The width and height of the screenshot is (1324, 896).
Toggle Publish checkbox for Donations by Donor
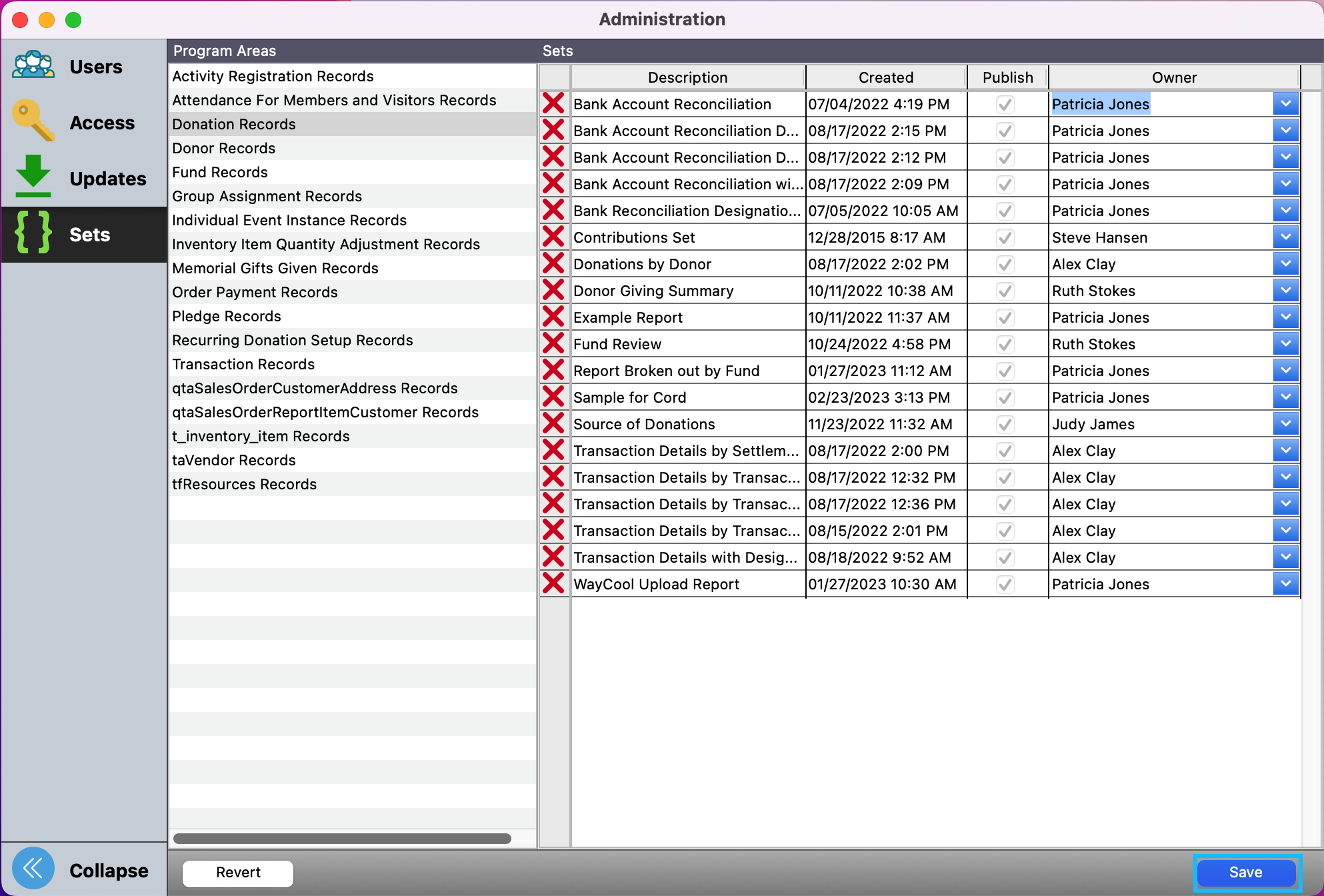click(x=1005, y=265)
